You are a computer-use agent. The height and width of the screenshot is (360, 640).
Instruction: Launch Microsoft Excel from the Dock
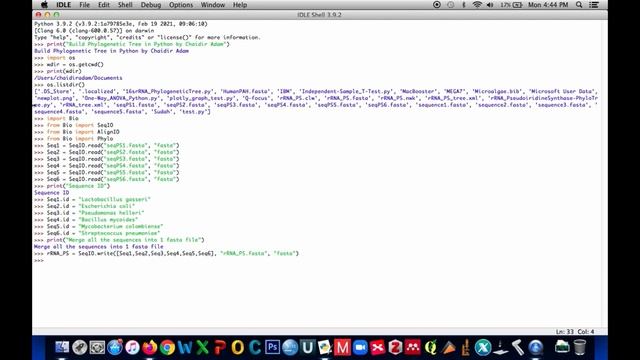click(x=202, y=347)
